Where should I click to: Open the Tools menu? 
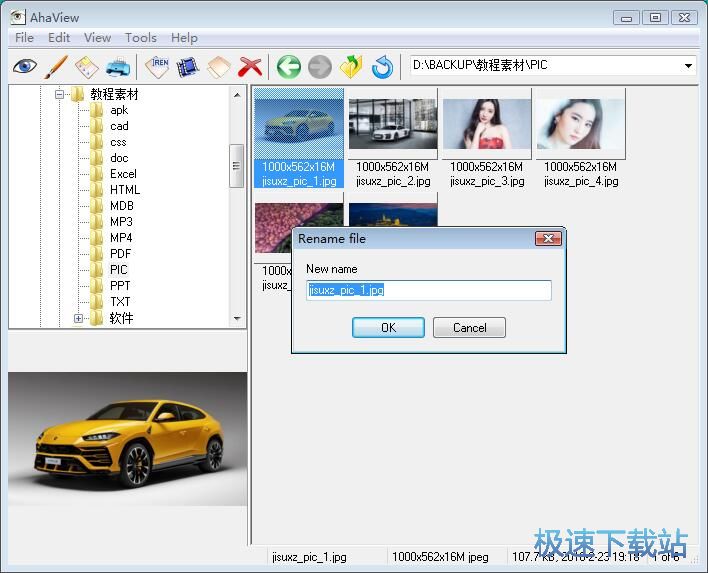point(140,37)
